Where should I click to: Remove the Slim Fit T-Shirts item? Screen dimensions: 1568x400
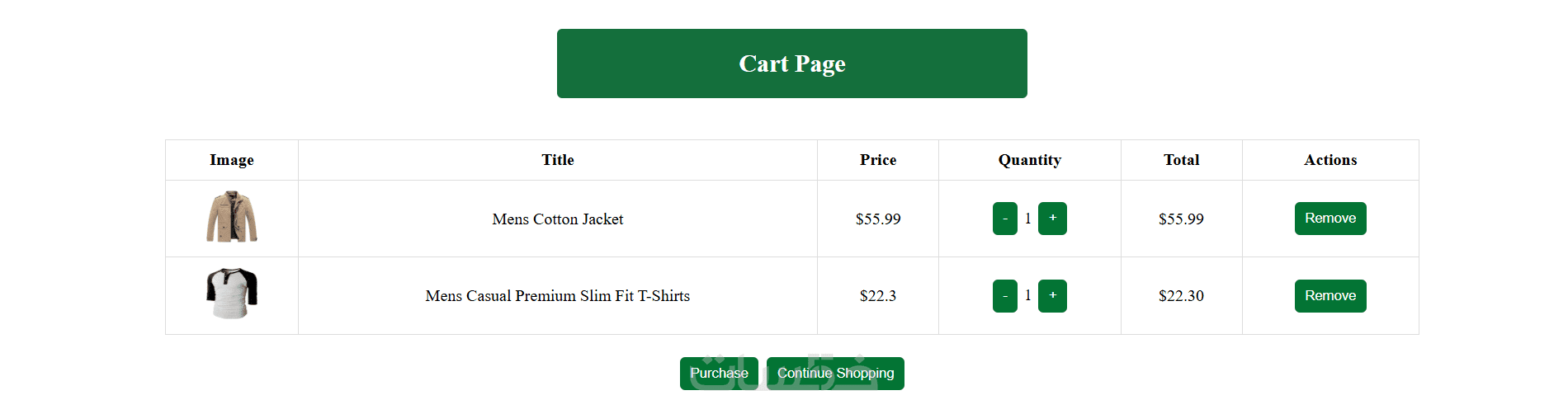pos(1329,296)
